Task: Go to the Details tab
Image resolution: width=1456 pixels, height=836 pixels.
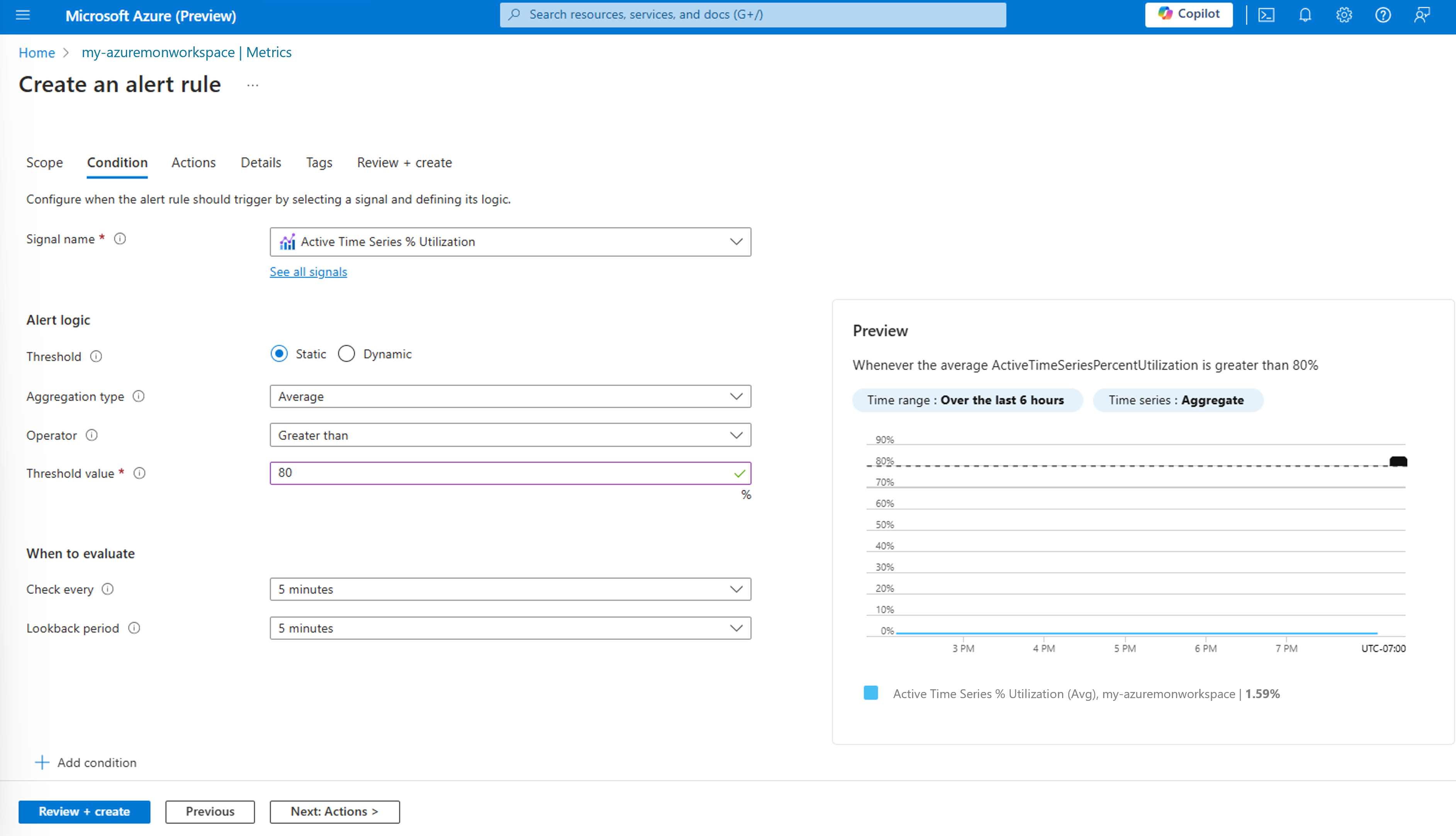Action: (x=261, y=163)
